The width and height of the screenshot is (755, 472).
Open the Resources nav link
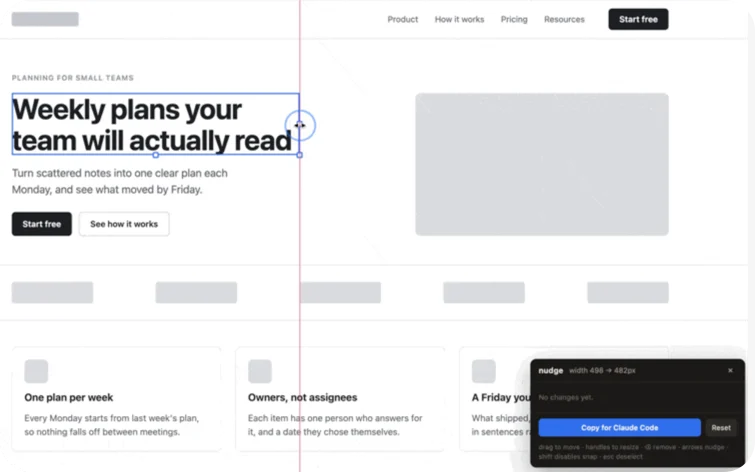coord(564,19)
